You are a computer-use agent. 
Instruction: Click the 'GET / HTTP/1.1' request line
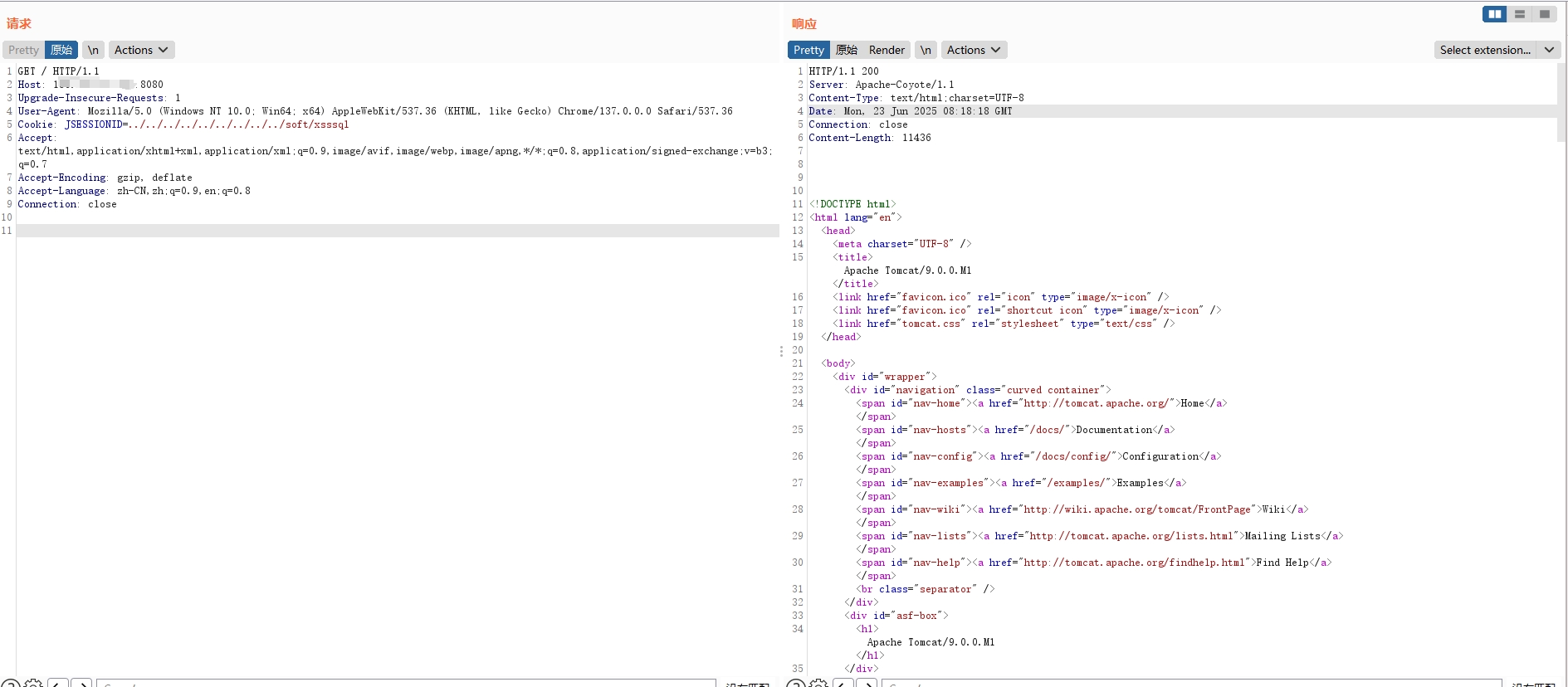(x=59, y=71)
